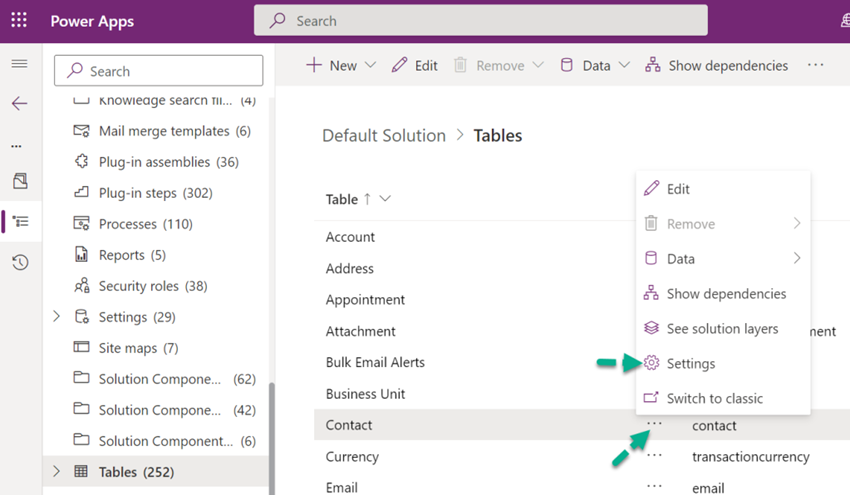The width and height of the screenshot is (850, 495).
Task: Open the Pages icon in left rail
Action: pos(20,181)
